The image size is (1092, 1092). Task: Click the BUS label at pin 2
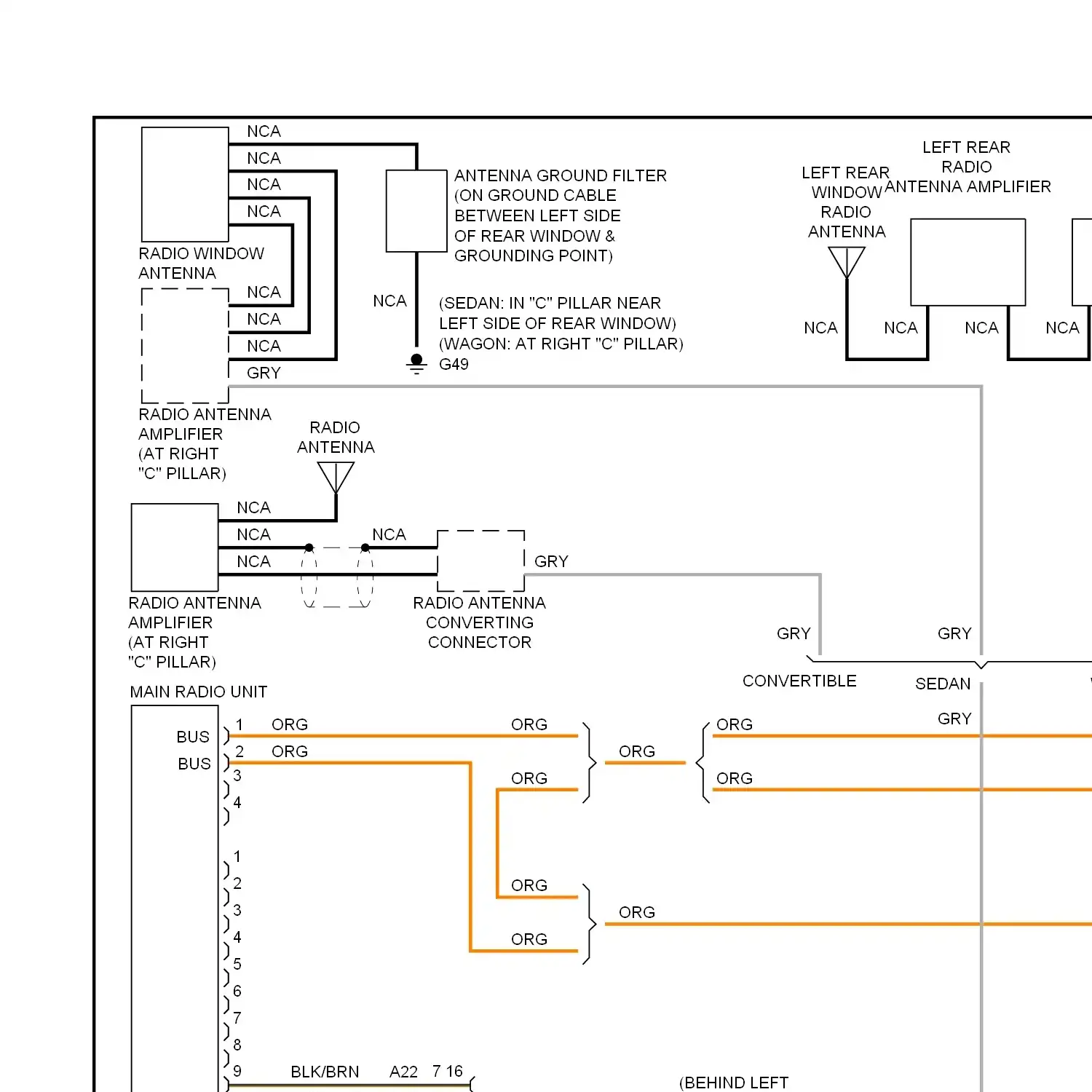coord(194,764)
